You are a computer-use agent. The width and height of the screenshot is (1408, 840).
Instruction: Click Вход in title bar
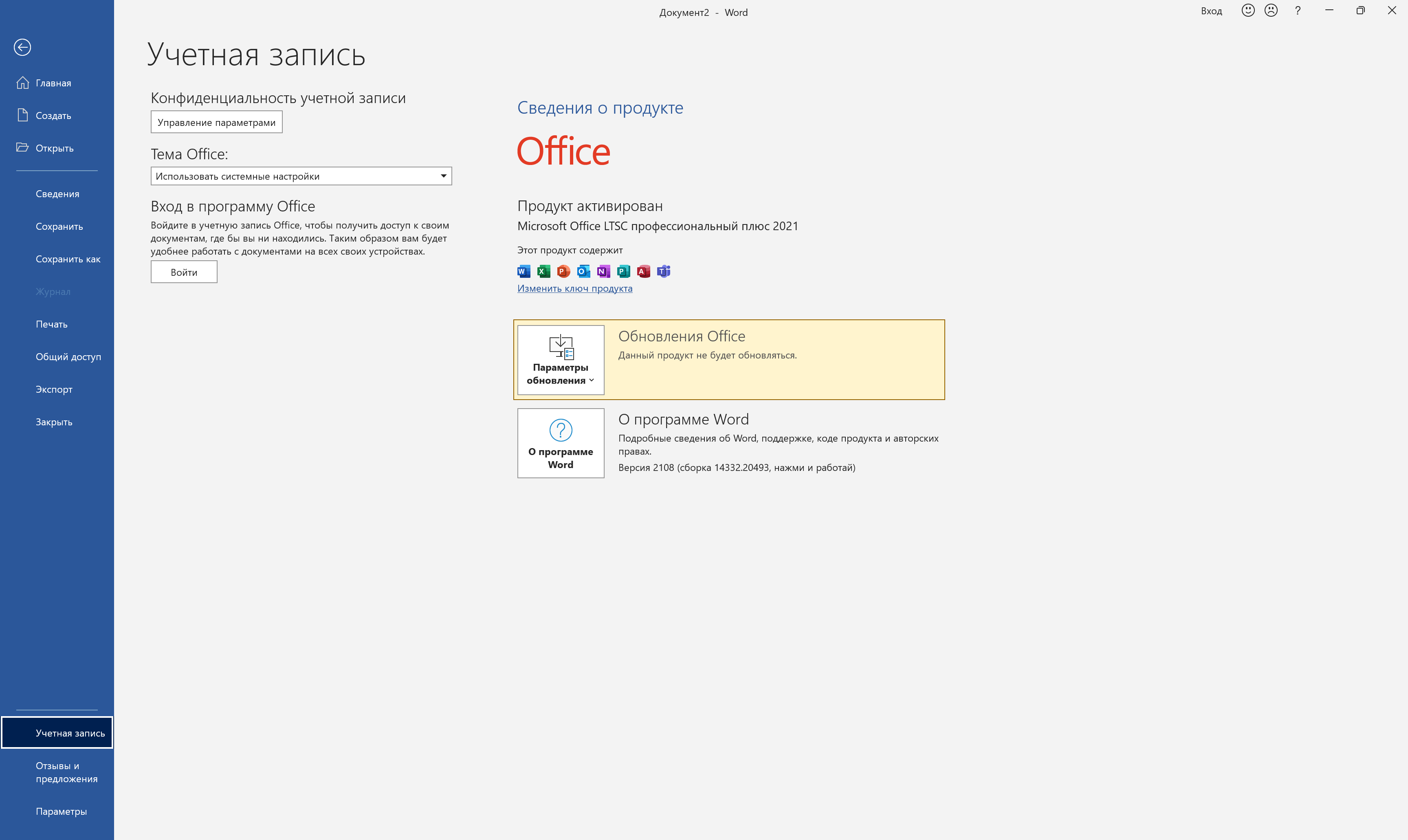[1211, 11]
